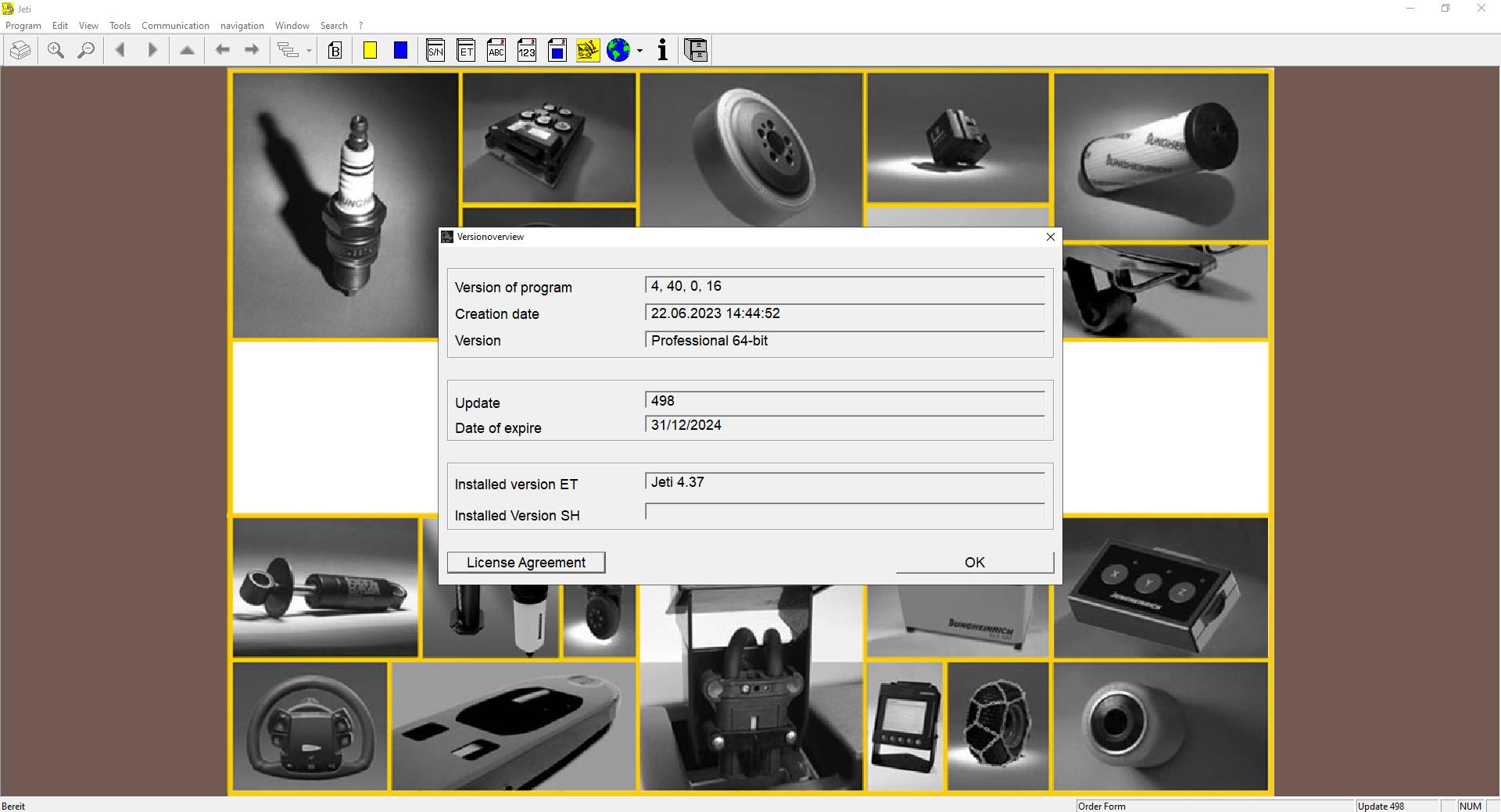The width and height of the screenshot is (1501, 812).
Task: Click the License Agreement button
Action: pyautogui.click(x=526, y=563)
